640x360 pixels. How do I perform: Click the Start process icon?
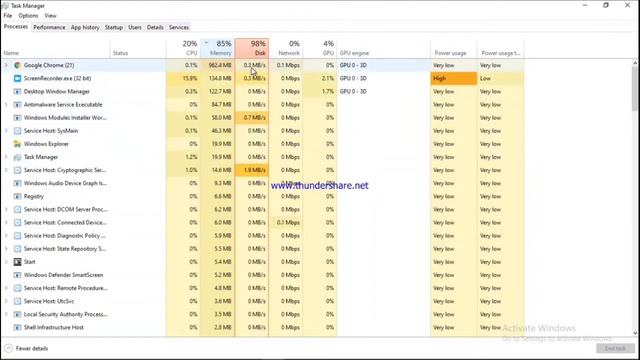pos(17,262)
